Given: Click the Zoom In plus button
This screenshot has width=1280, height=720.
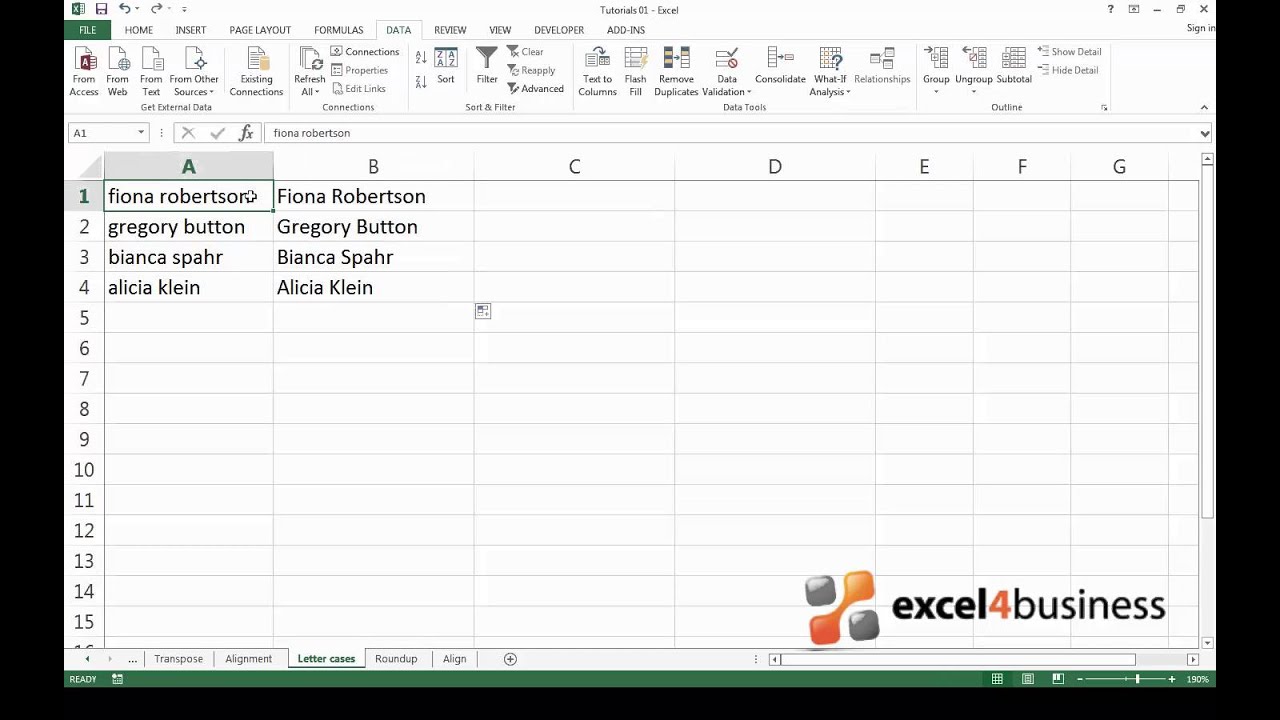Looking at the screenshot, I should pos(1171,679).
